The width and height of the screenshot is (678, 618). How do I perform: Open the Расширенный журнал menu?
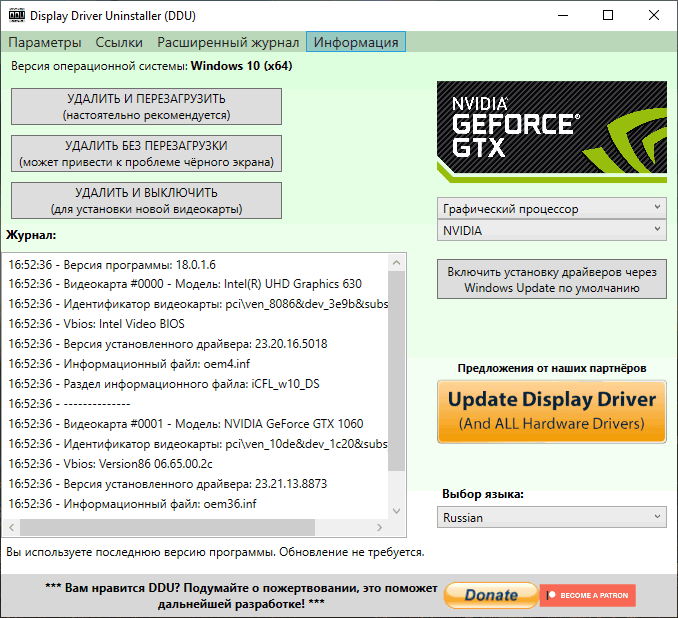(227, 42)
